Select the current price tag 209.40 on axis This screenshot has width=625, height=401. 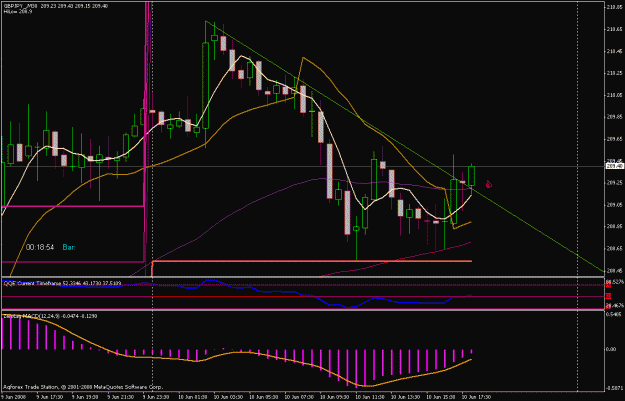pyautogui.click(x=614, y=166)
